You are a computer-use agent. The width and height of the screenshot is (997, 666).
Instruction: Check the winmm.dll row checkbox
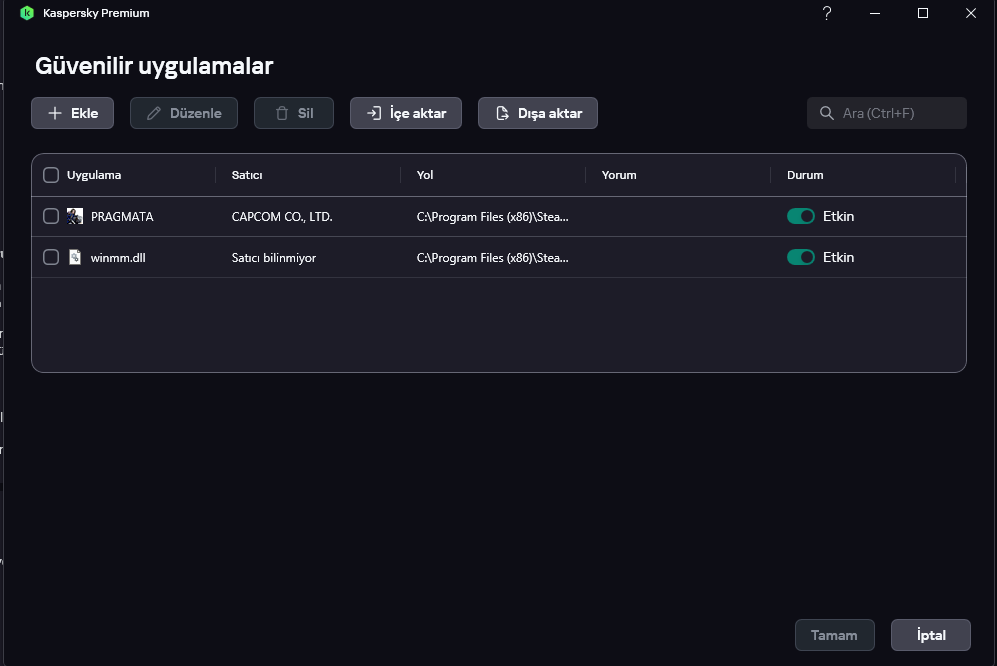click(x=51, y=257)
